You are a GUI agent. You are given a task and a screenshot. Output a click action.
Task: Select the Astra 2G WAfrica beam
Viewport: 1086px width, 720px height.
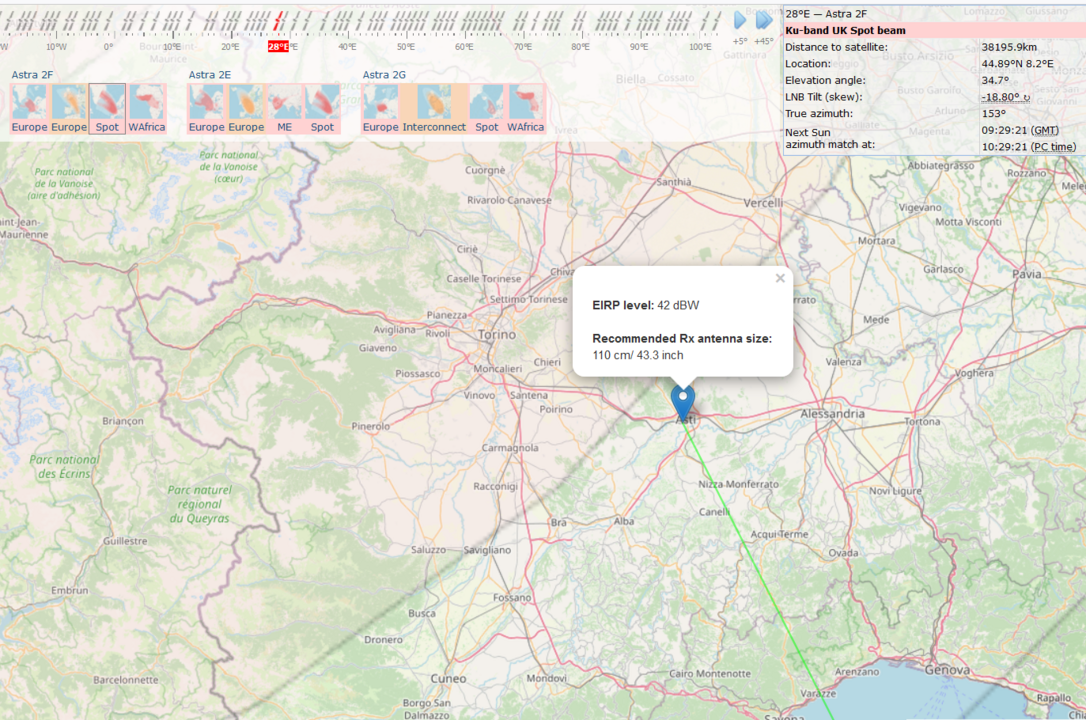pyautogui.click(x=524, y=103)
